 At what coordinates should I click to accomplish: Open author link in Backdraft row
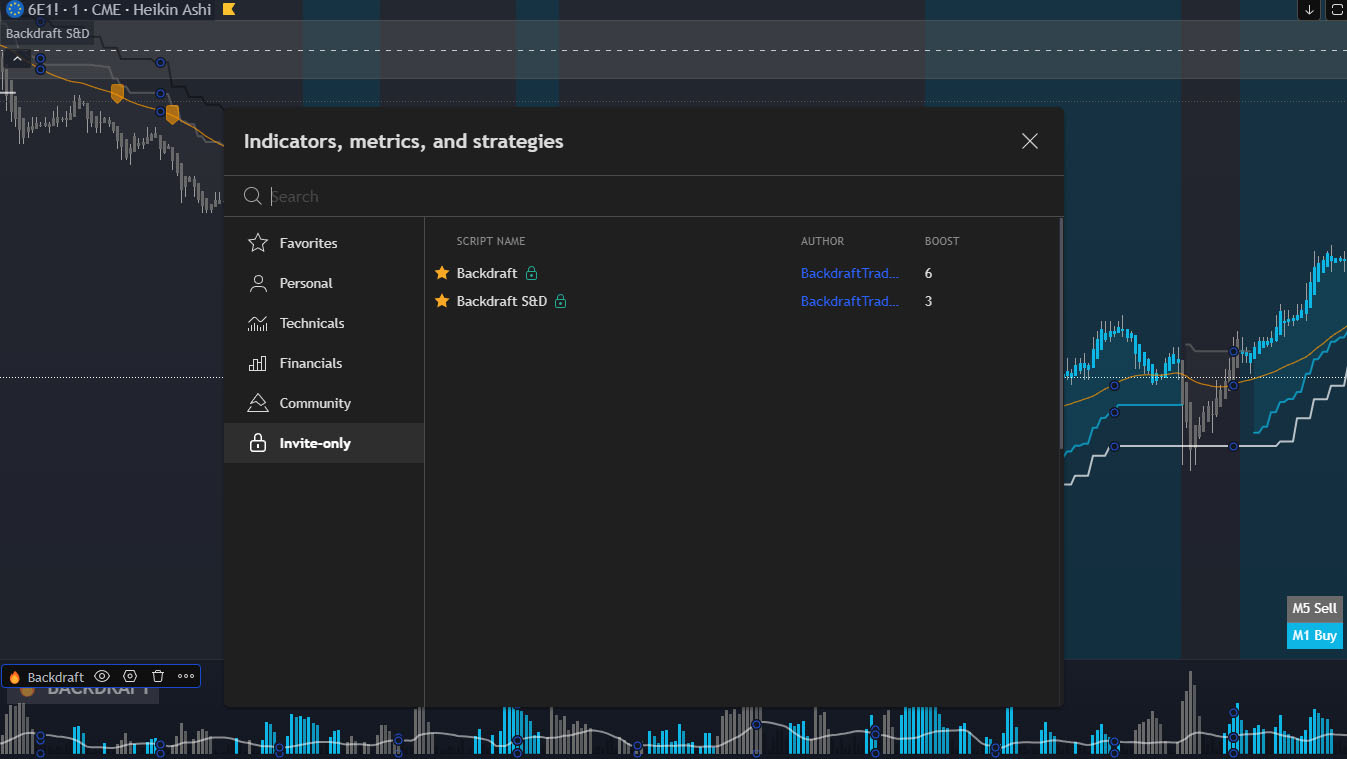click(850, 273)
